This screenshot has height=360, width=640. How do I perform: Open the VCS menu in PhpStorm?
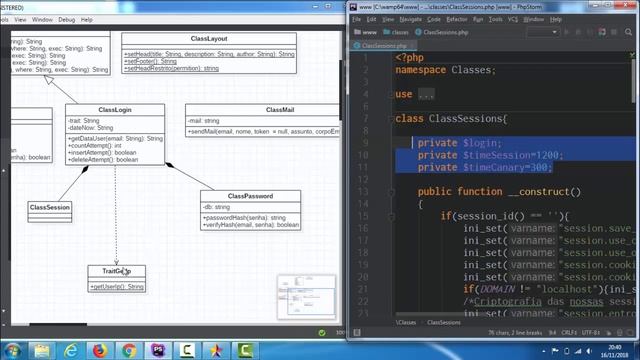tap(513, 19)
